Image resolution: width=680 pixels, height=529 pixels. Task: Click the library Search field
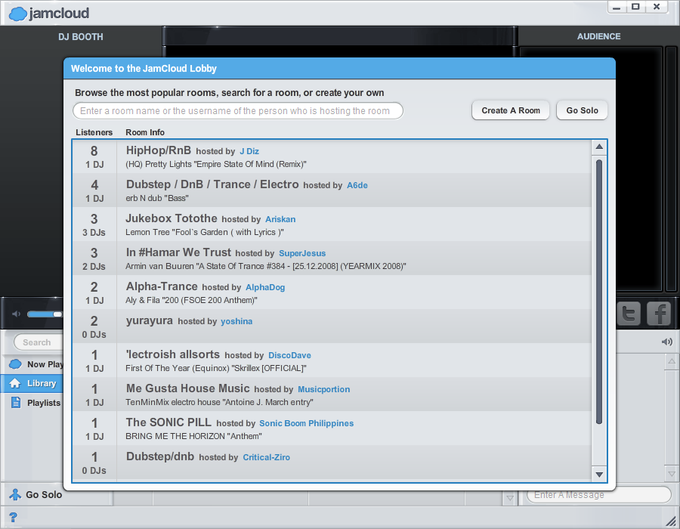click(x=38, y=342)
